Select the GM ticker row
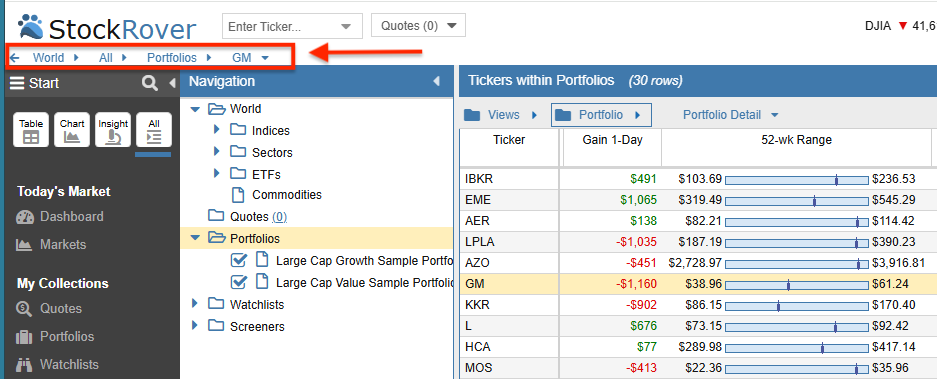 tap(698, 285)
